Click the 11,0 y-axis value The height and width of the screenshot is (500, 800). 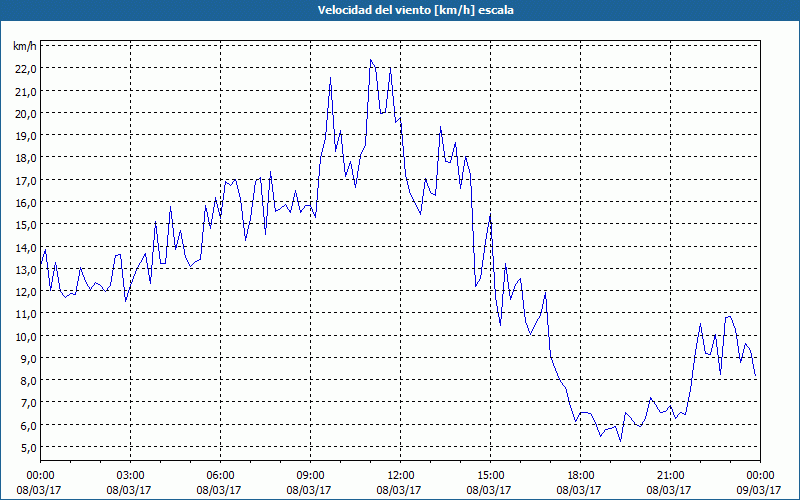coord(26,314)
